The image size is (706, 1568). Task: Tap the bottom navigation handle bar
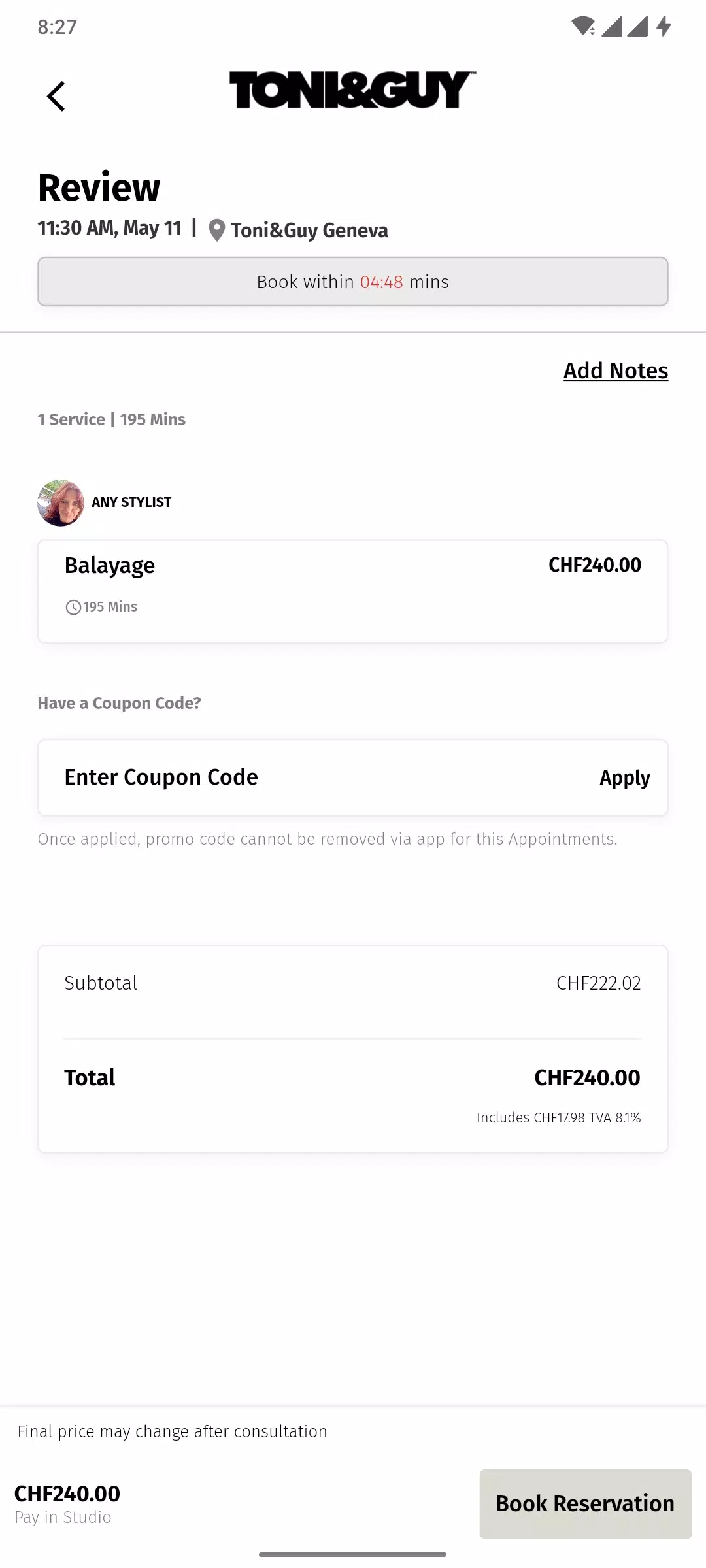click(353, 1554)
